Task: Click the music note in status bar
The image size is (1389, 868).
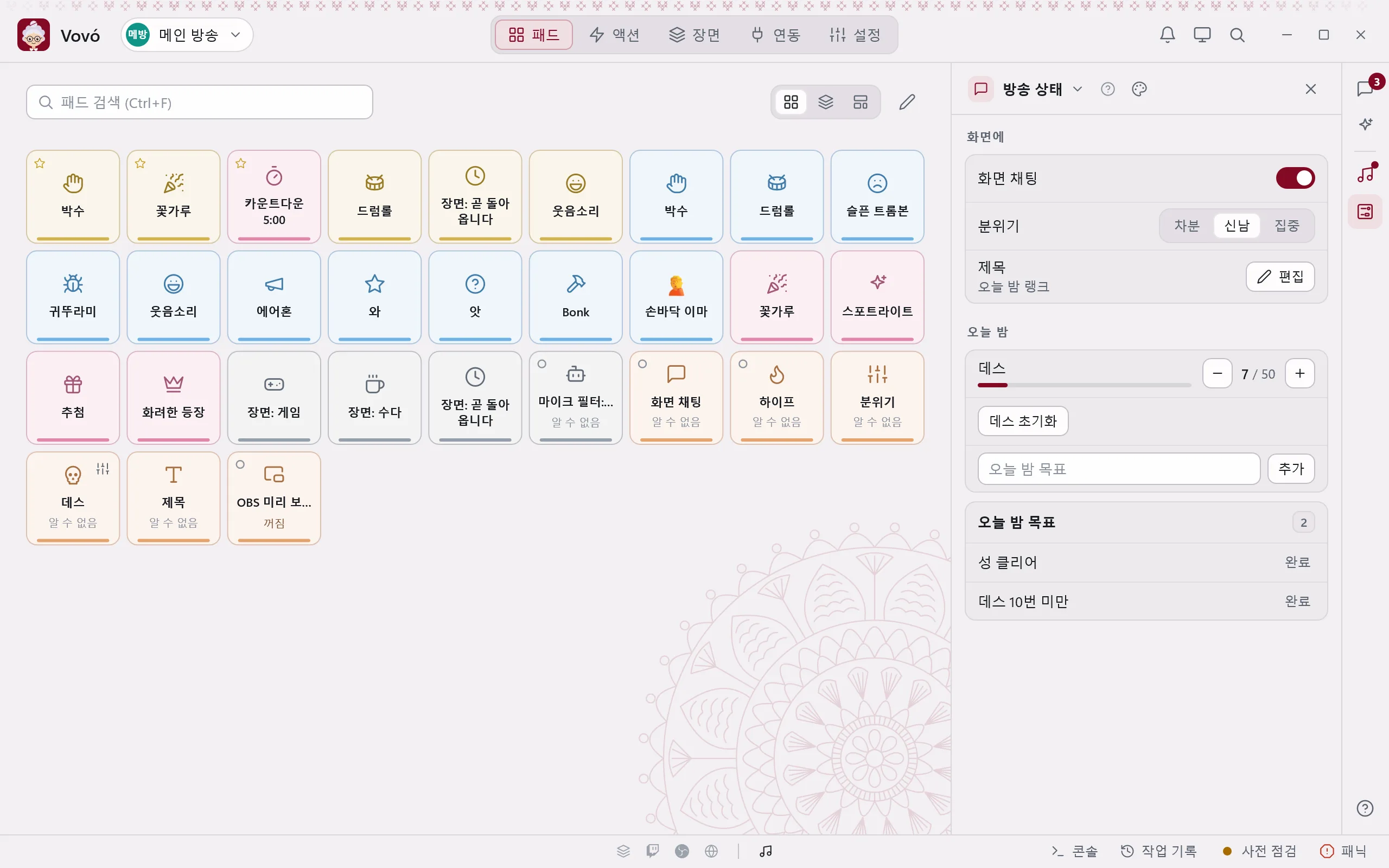Action: (x=766, y=851)
